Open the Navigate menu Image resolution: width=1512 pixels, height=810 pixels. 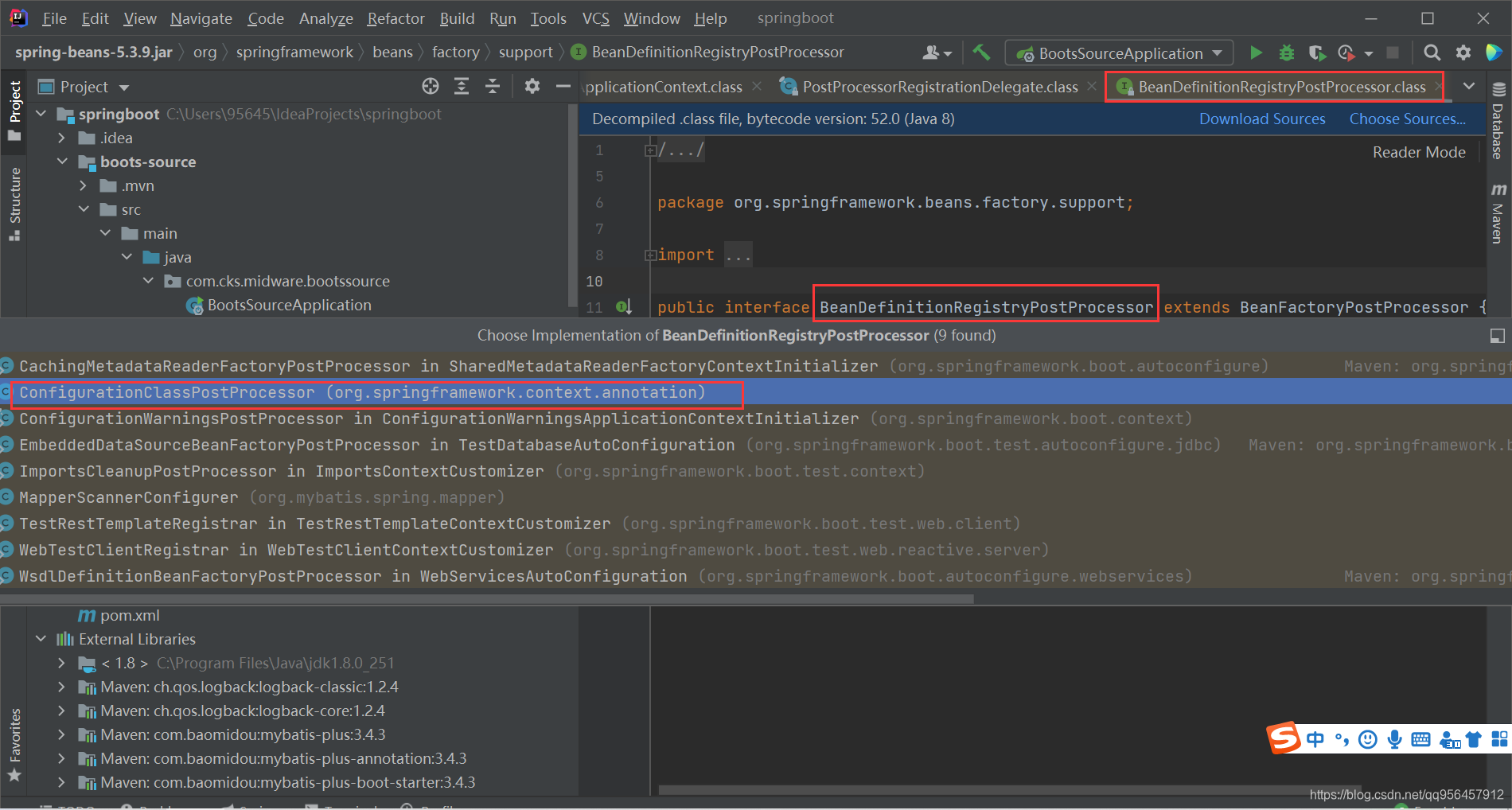tap(201, 18)
